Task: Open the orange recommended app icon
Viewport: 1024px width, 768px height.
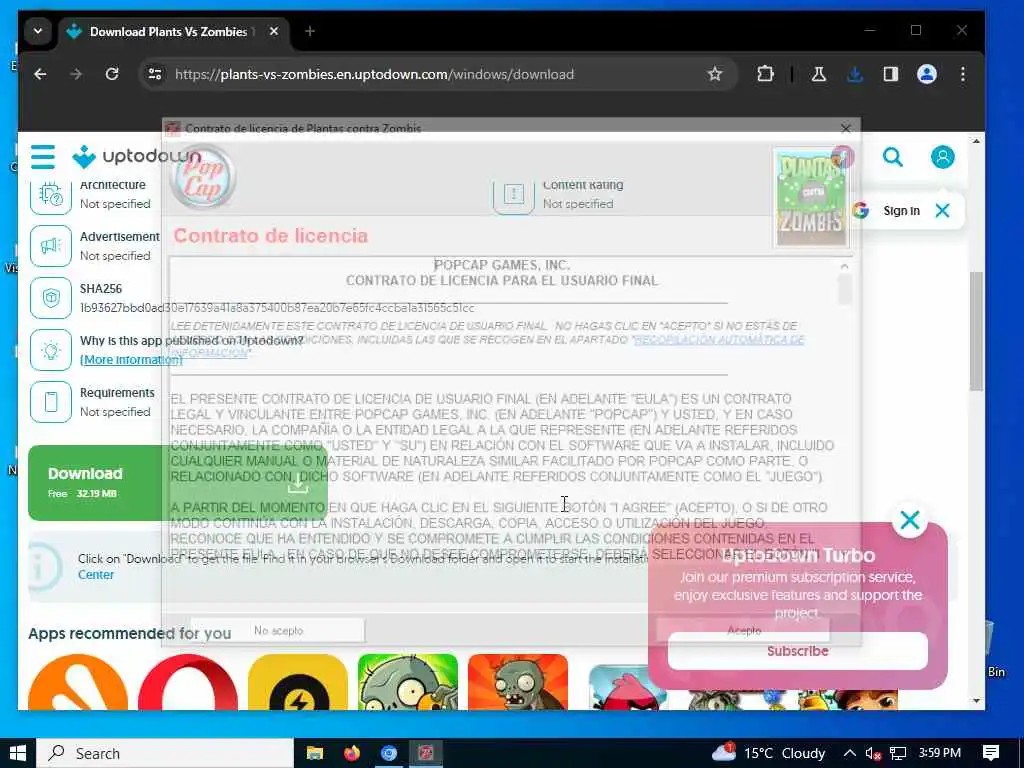Action: (78, 681)
